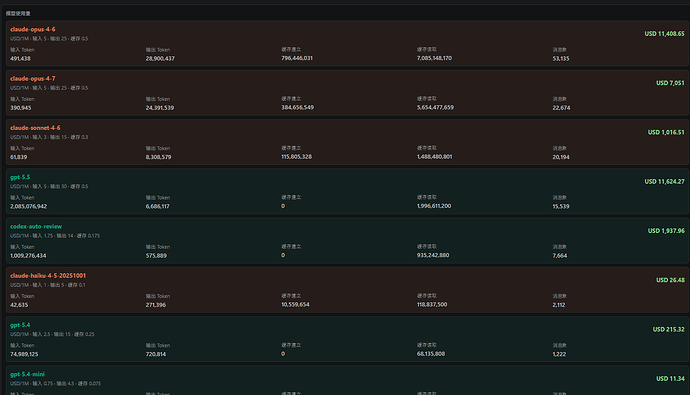Click the gpt-5.4-mini pricing line
This screenshot has width=690, height=395.
point(55,384)
